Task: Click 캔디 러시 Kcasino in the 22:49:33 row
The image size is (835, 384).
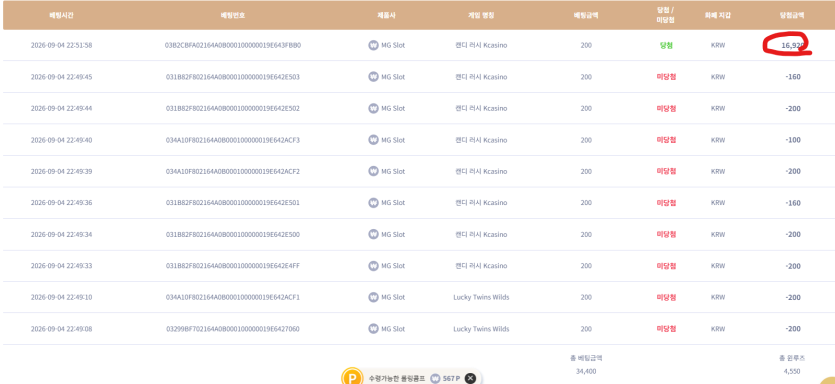Action: point(481,266)
